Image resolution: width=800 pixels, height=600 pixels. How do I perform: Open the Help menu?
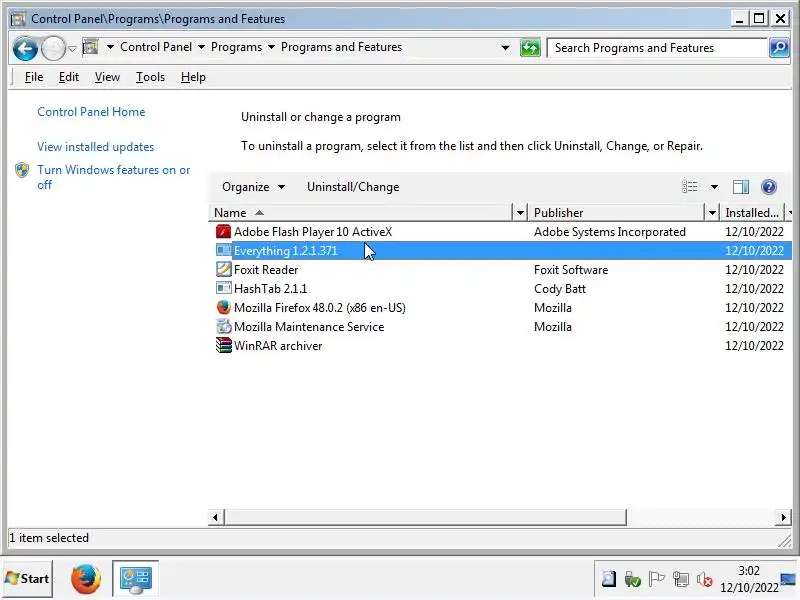pyautogui.click(x=193, y=77)
